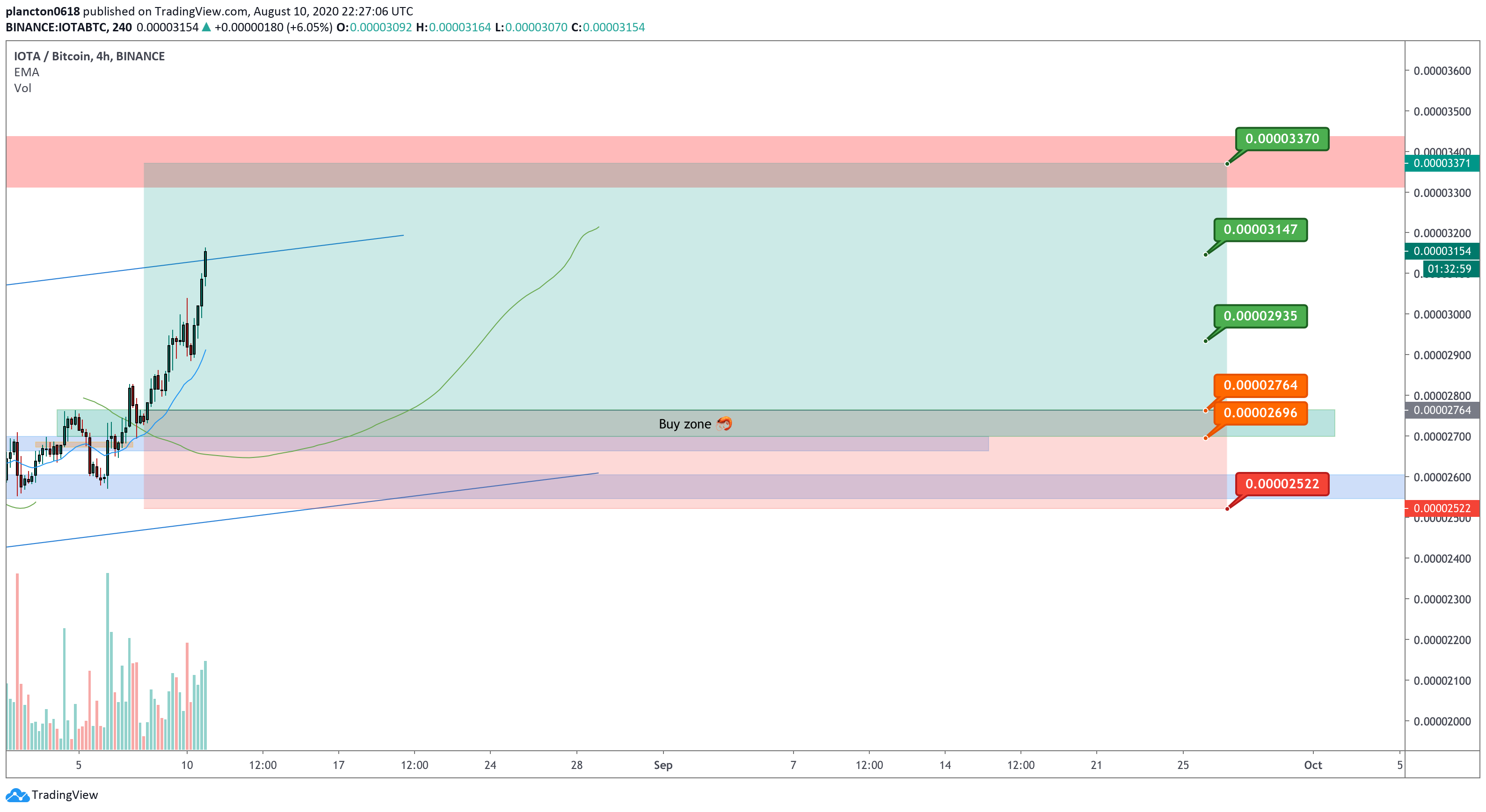Click the shrimp emoji next to Buy zone

[724, 424]
